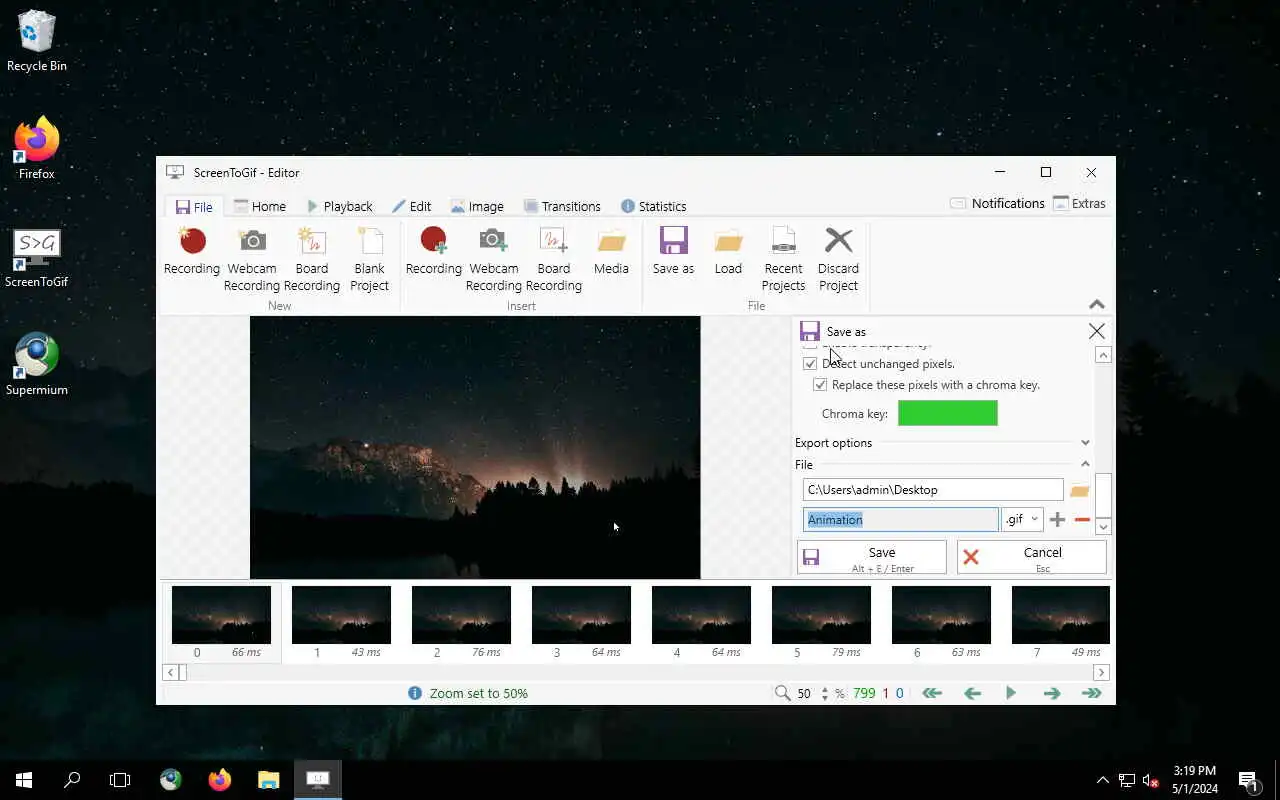The height and width of the screenshot is (800, 1280).
Task: Switch to the Transitions tab
Action: pos(562,206)
